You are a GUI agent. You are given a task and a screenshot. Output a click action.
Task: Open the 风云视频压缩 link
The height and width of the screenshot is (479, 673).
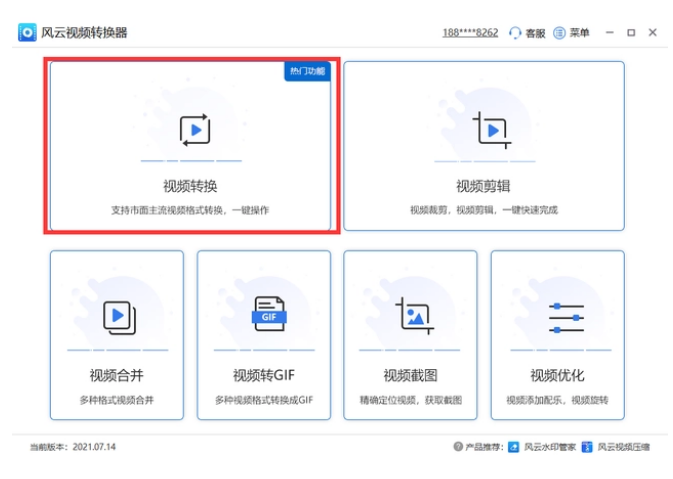[624, 447]
